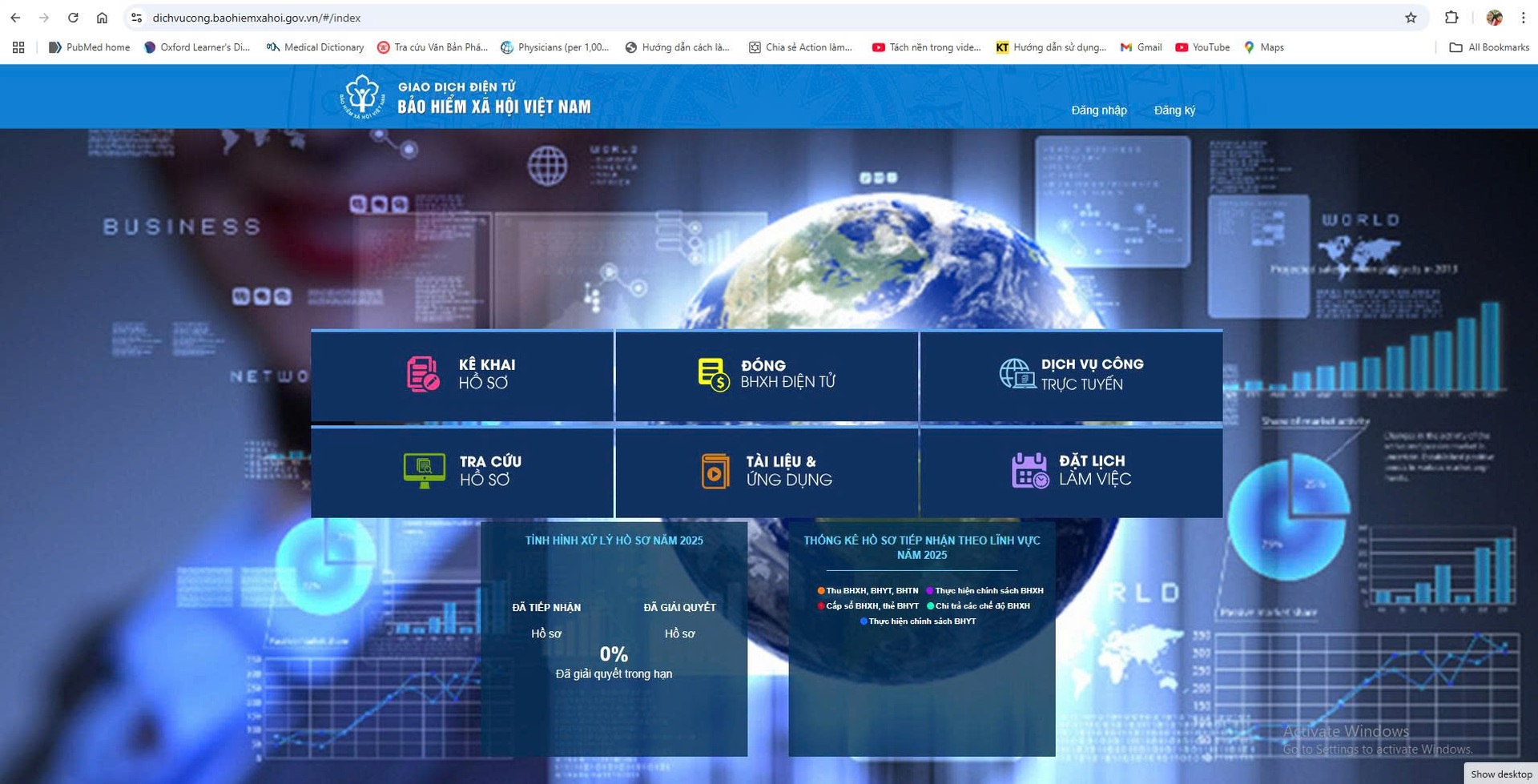Reload the page

pyautogui.click(x=73, y=18)
